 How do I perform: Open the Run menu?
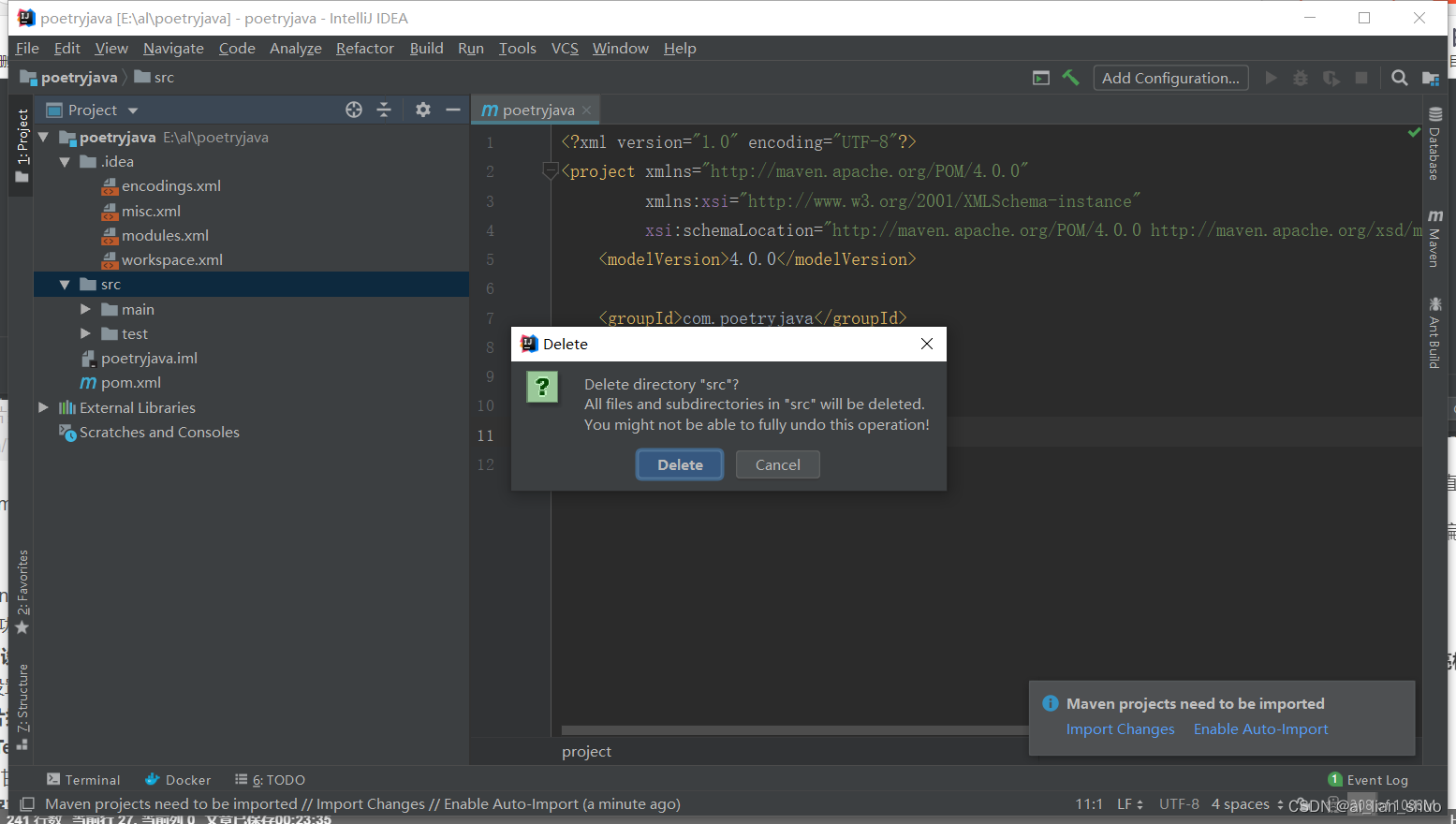point(471,48)
